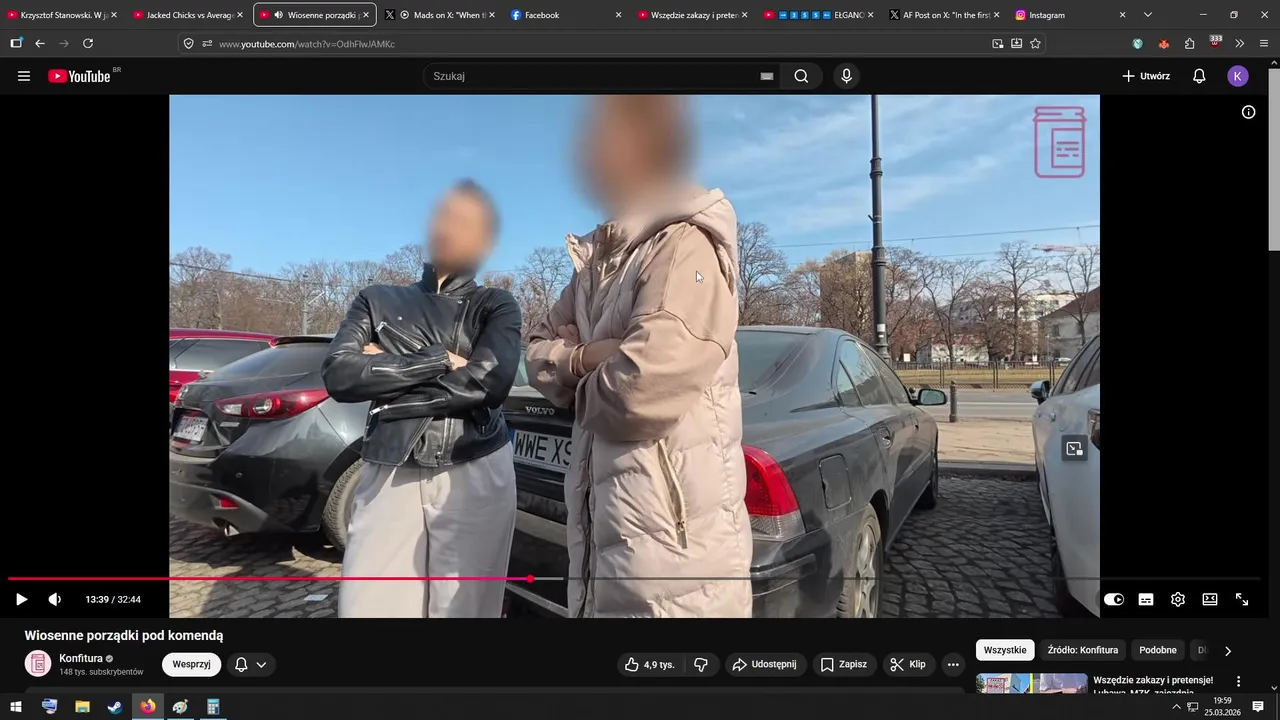This screenshot has height=720, width=1280.
Task: Mute the video volume
Action: click(55, 599)
